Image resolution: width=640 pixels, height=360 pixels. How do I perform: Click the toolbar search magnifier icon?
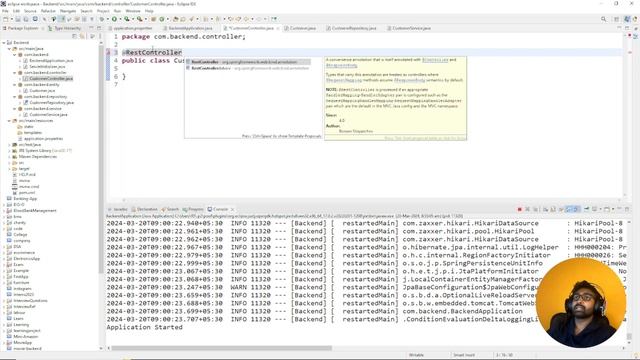603,19
